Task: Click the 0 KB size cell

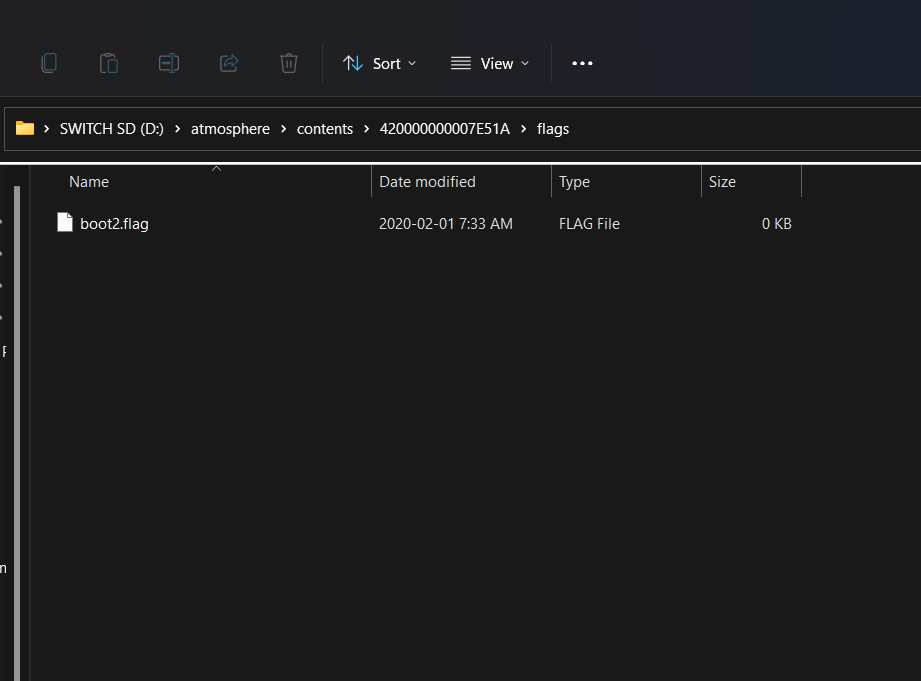Action: click(x=777, y=224)
